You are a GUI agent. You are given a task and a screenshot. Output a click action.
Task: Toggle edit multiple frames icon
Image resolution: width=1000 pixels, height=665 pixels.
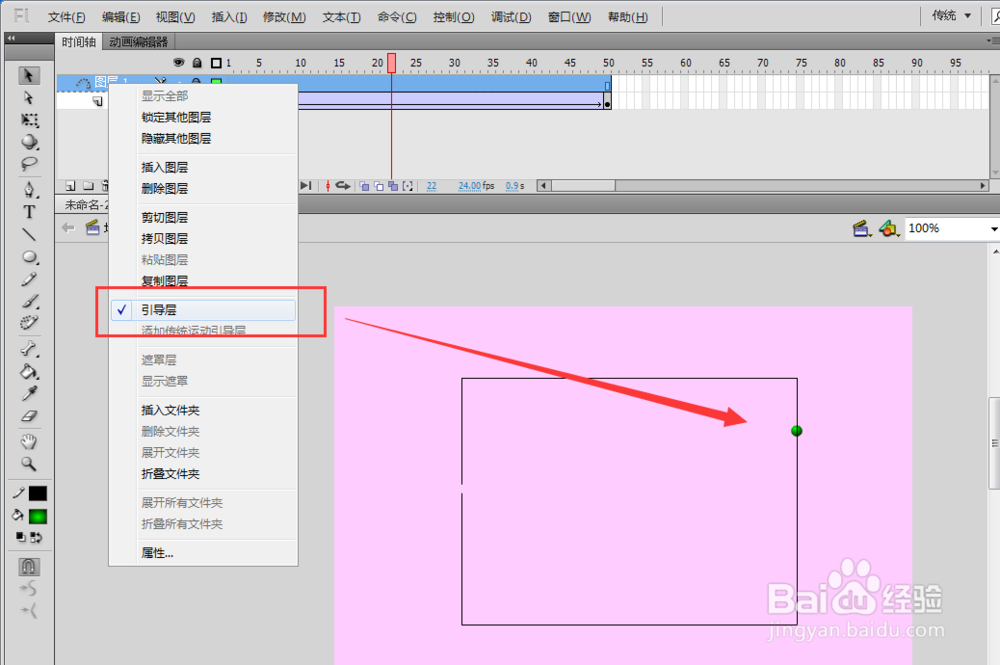tap(393, 186)
